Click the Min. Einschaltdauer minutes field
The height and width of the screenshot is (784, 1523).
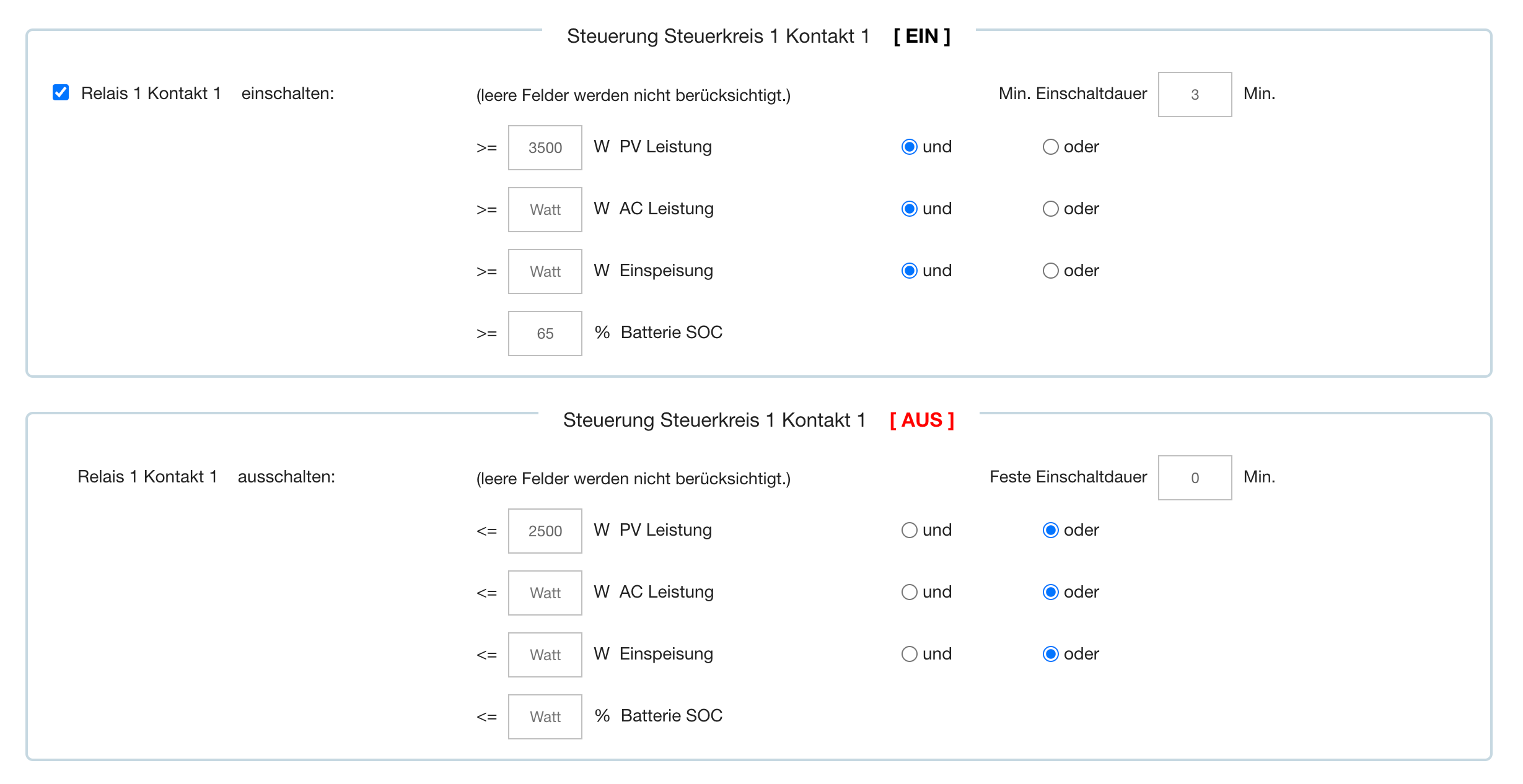pyautogui.click(x=1195, y=94)
